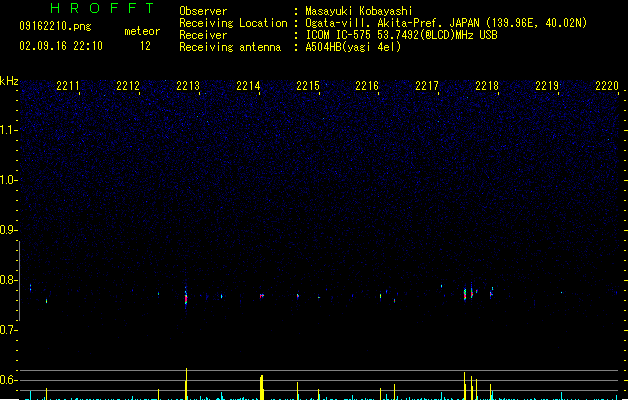Image resolution: width=629 pixels, height=400 pixels.
Task: Click the 2212 time marker
Action: tap(128, 86)
